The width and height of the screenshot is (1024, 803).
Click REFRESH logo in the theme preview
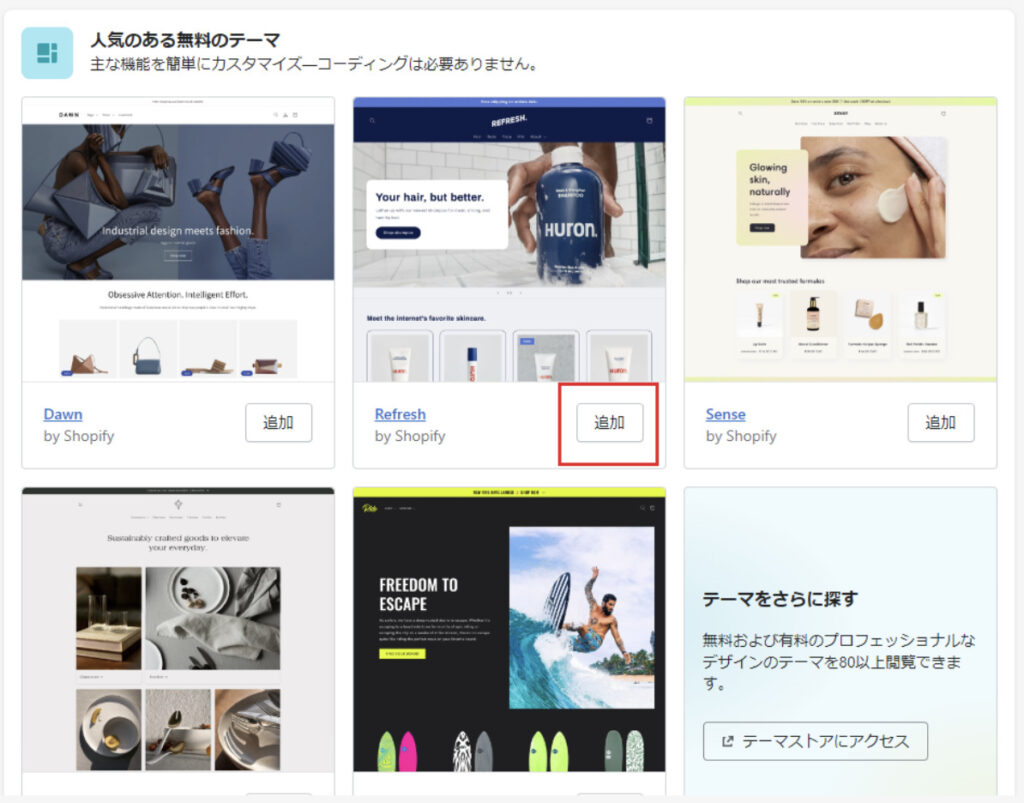point(508,120)
